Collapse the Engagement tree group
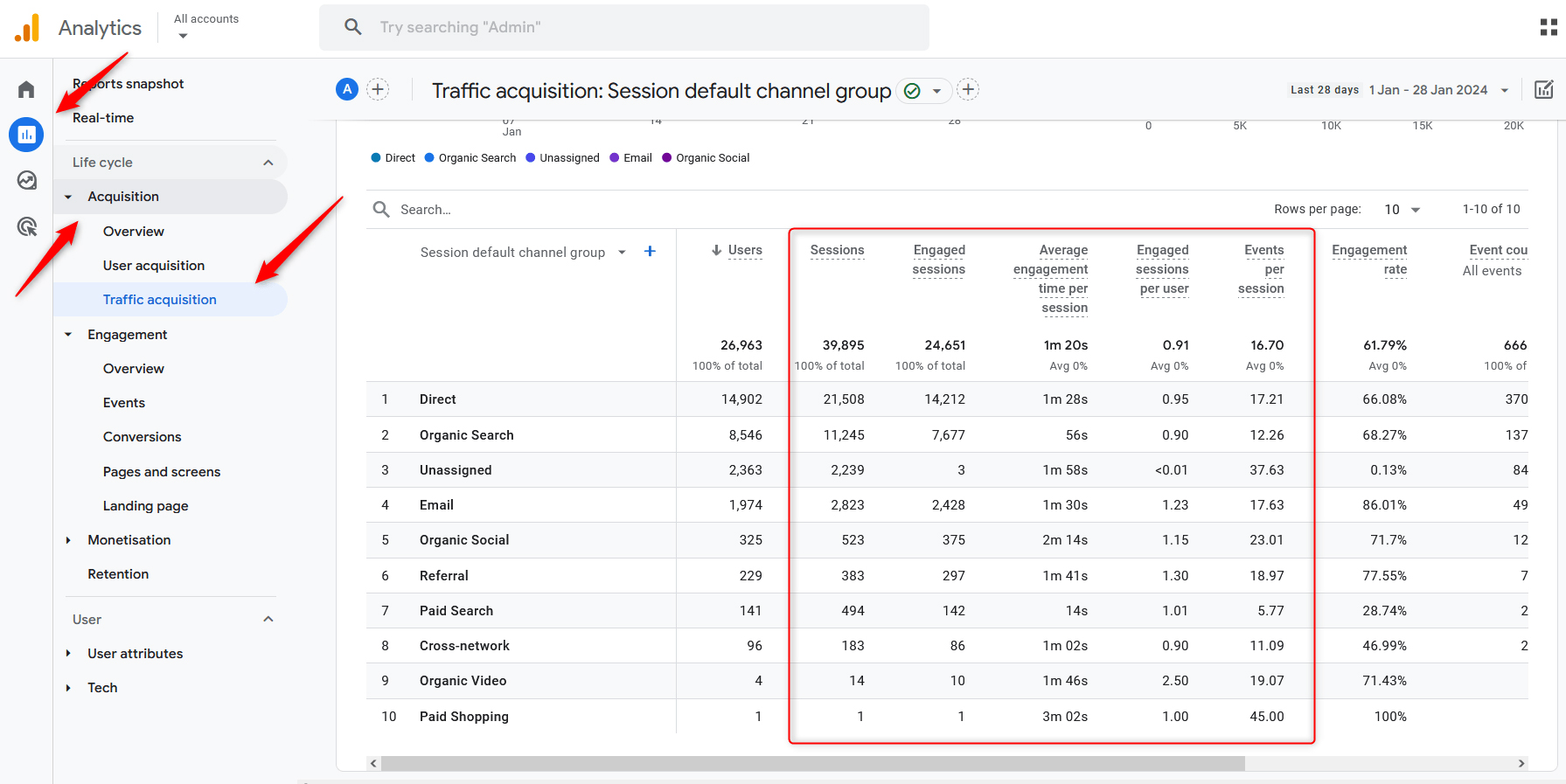1566x784 pixels. coord(68,335)
